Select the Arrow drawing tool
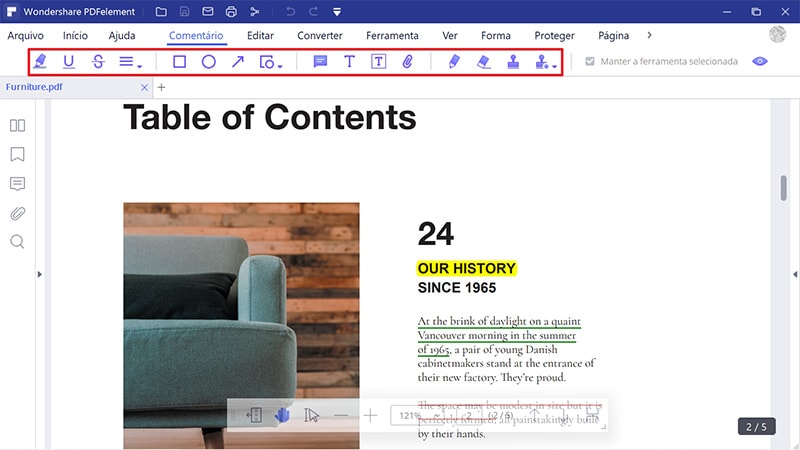 coord(237,62)
